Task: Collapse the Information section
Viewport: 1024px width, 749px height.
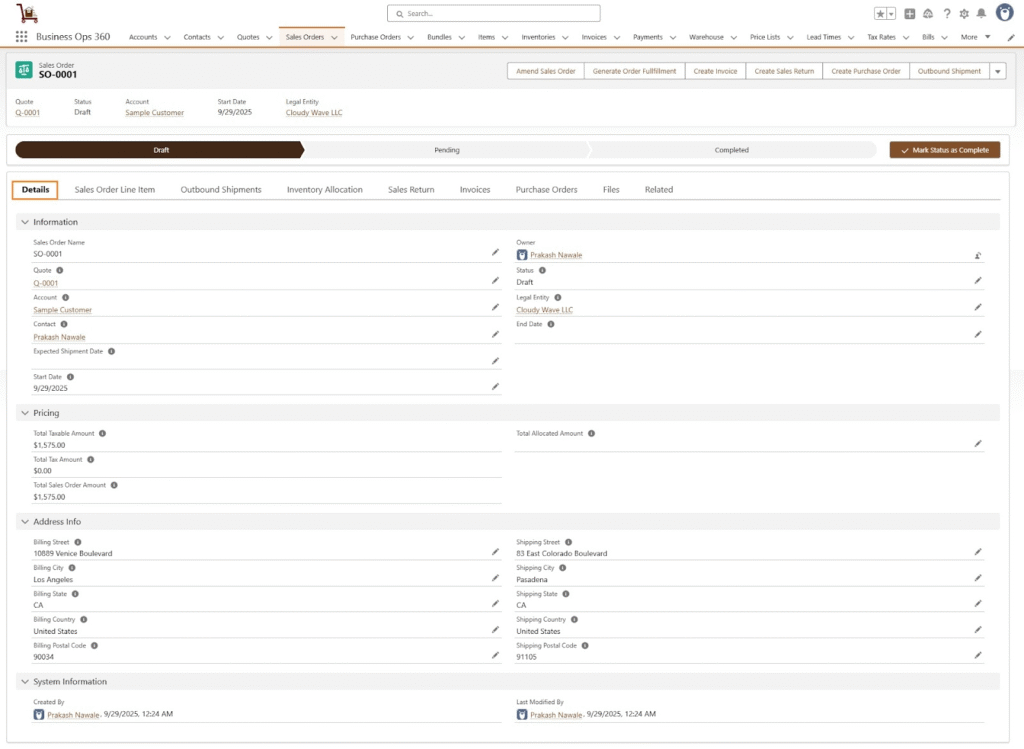Action: 25,222
